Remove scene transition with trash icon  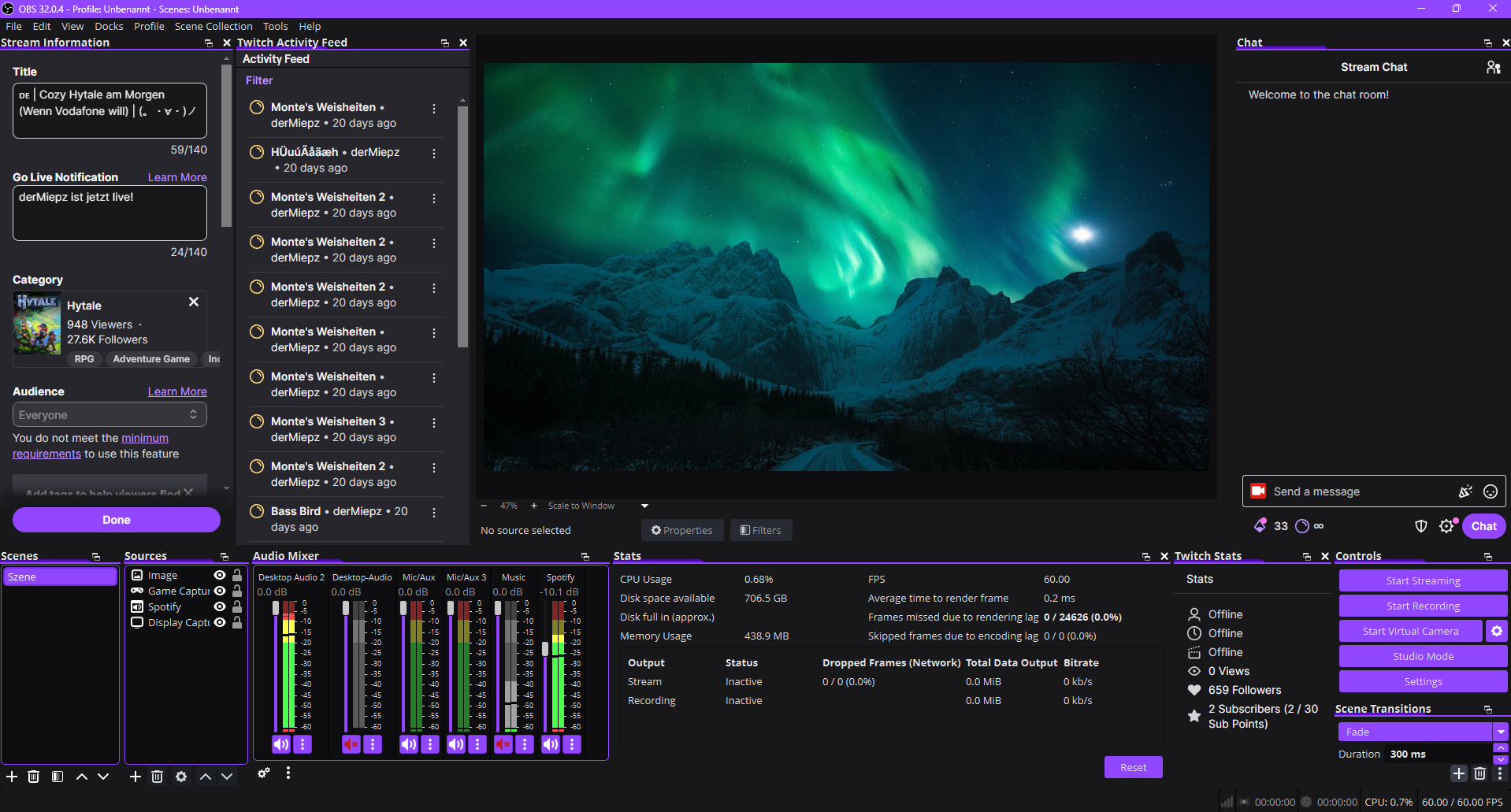coord(1479,773)
